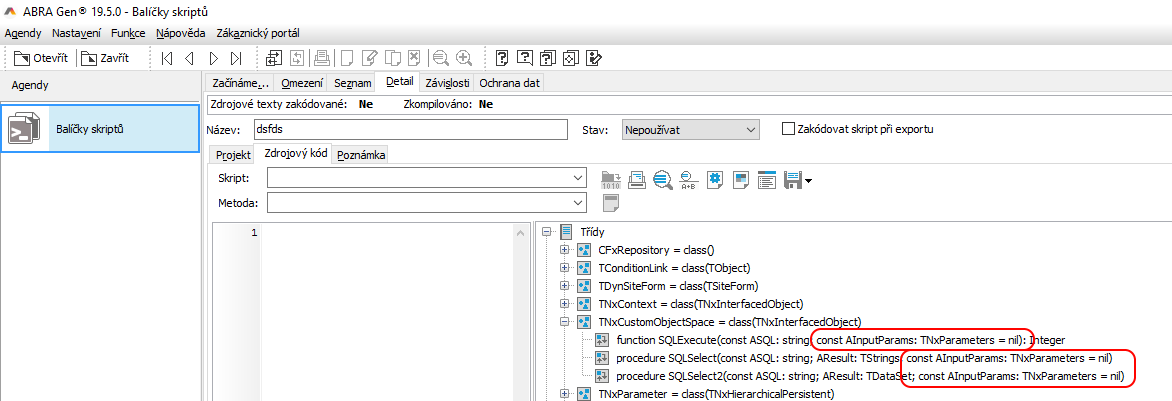Click the Balíčky skriptů agenda icon

click(25, 129)
